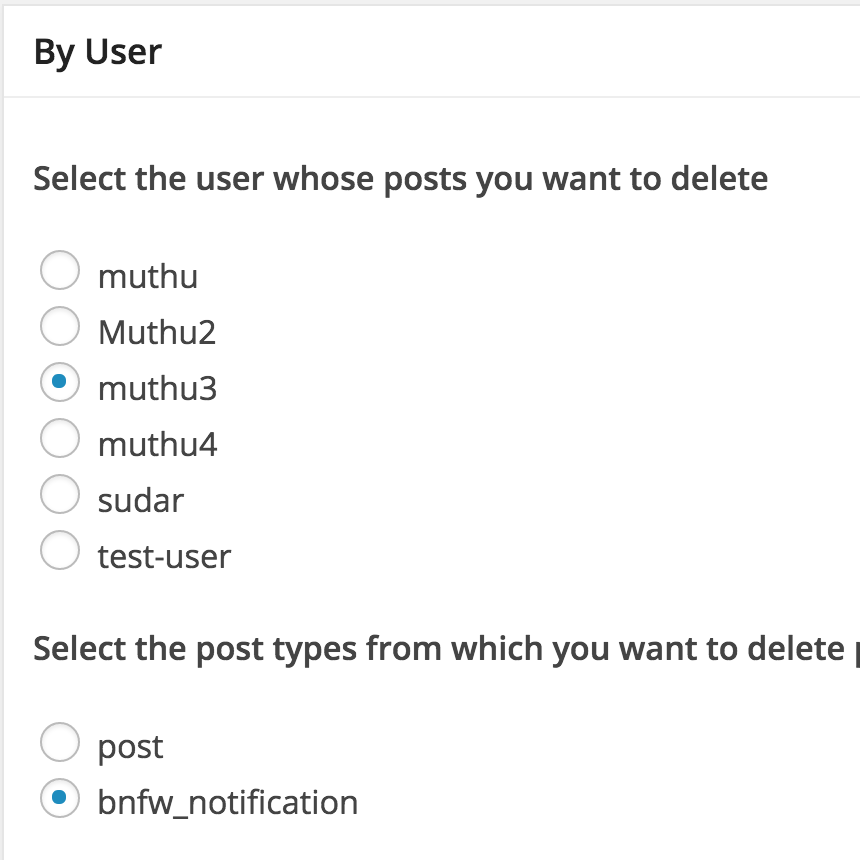This screenshot has width=860, height=860.
Task: Click the bnfw_notification radio button
Action: coord(59,798)
